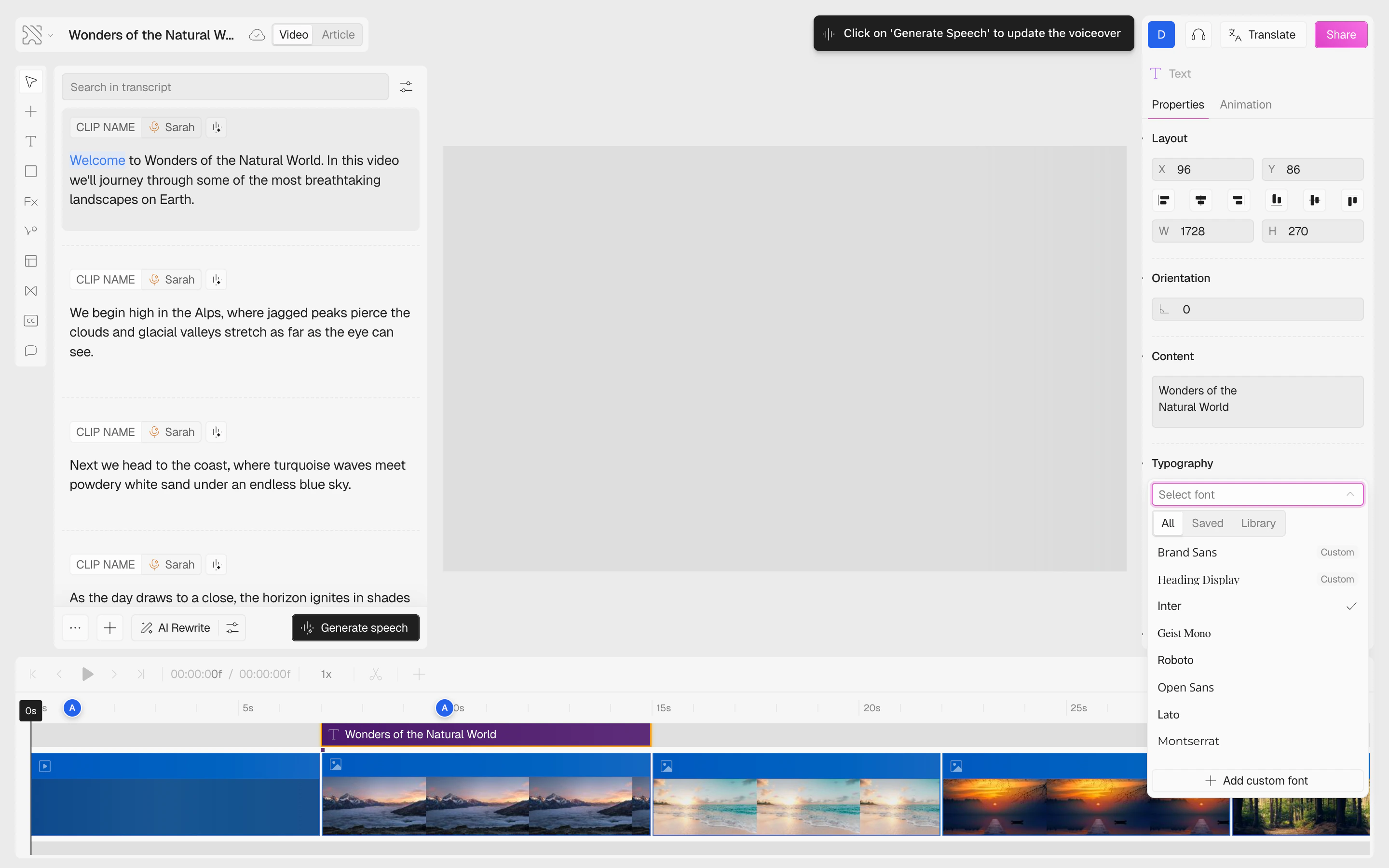
Task: Open the Fx effects panel
Action: pos(31,202)
